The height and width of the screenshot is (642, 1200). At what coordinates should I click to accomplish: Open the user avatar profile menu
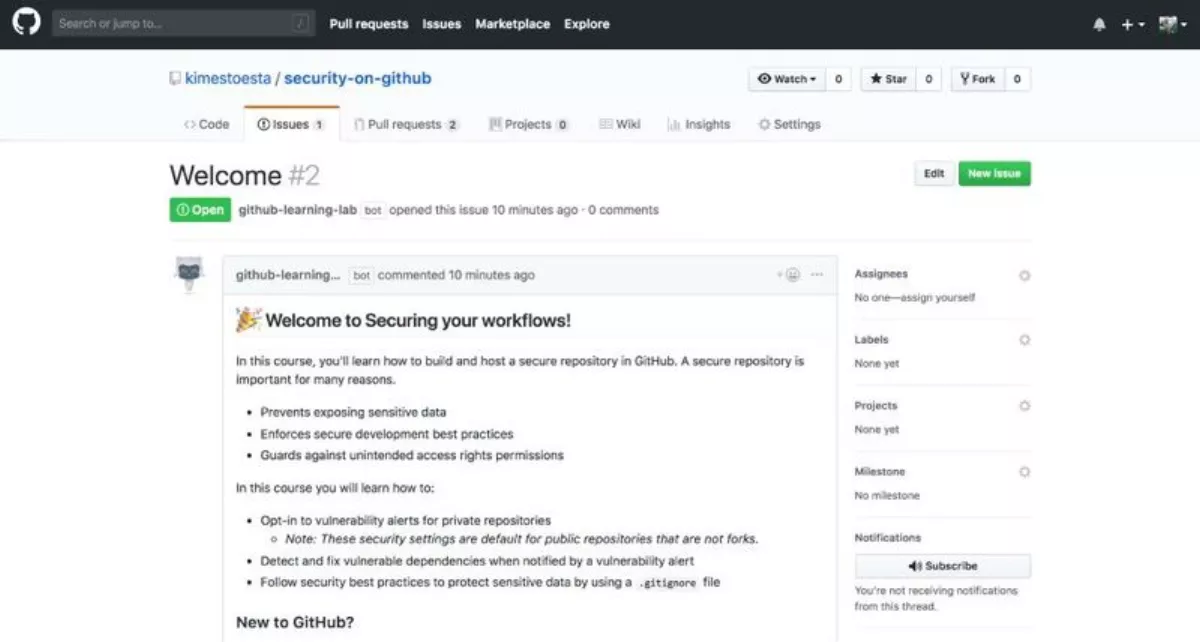(x=1172, y=25)
